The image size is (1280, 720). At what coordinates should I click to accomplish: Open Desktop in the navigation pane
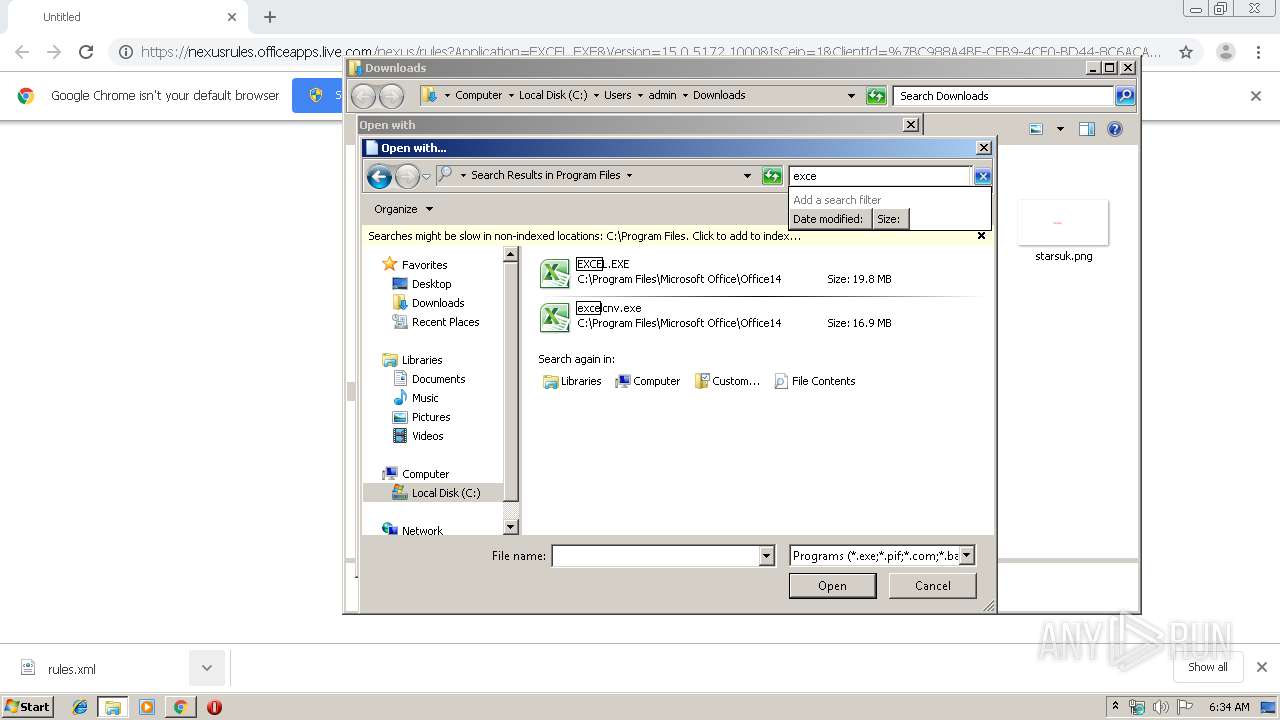[x=431, y=284]
